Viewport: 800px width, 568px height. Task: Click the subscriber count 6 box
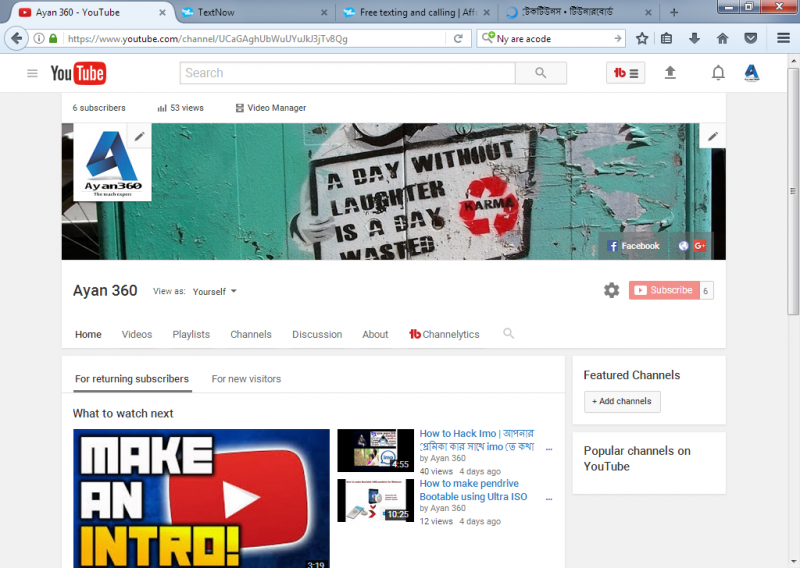[x=706, y=290]
